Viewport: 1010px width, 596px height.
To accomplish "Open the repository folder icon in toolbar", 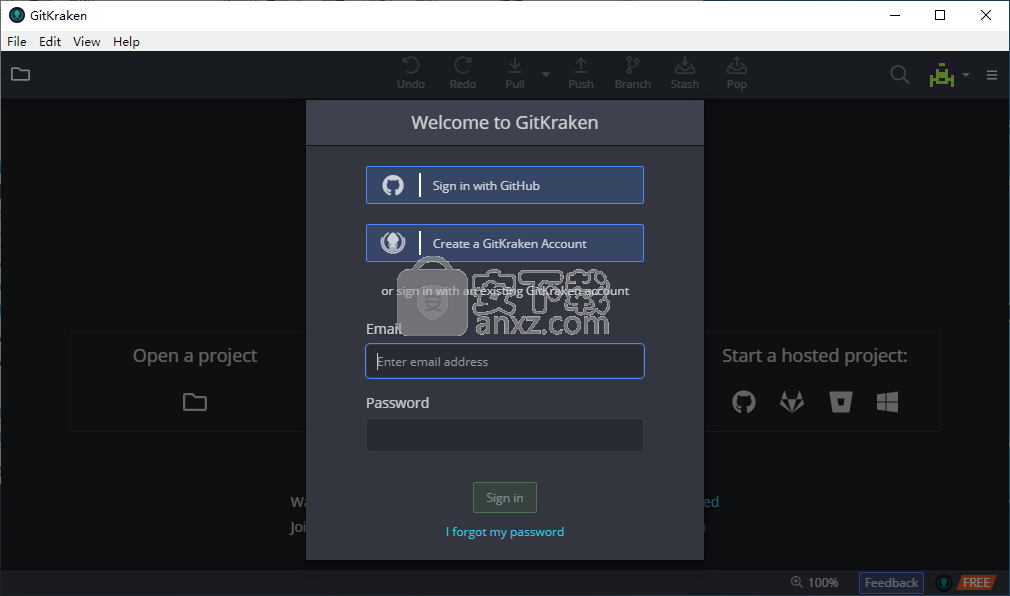I will (21, 74).
